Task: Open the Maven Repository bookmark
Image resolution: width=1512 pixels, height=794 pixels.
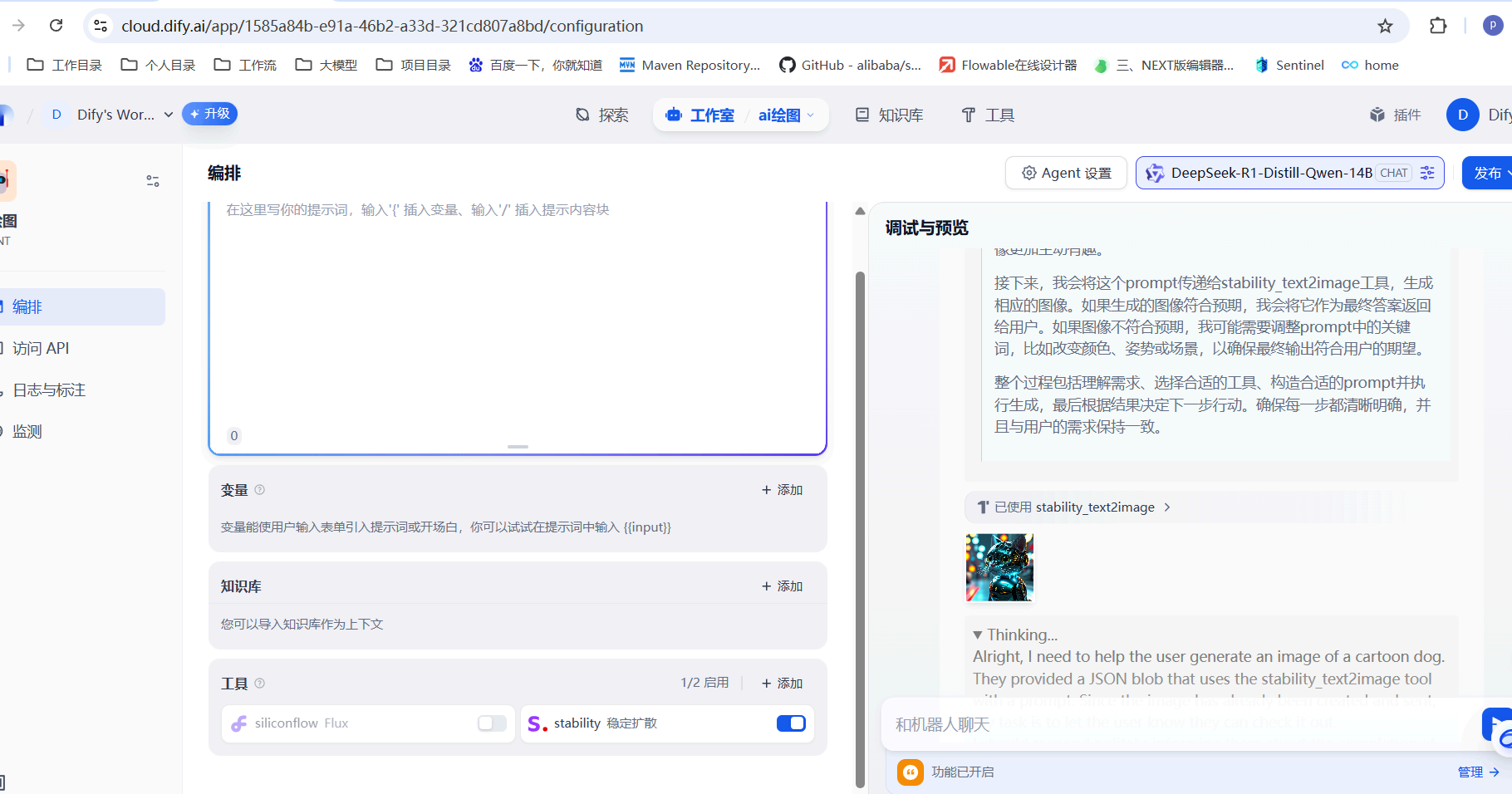Action: click(690, 65)
